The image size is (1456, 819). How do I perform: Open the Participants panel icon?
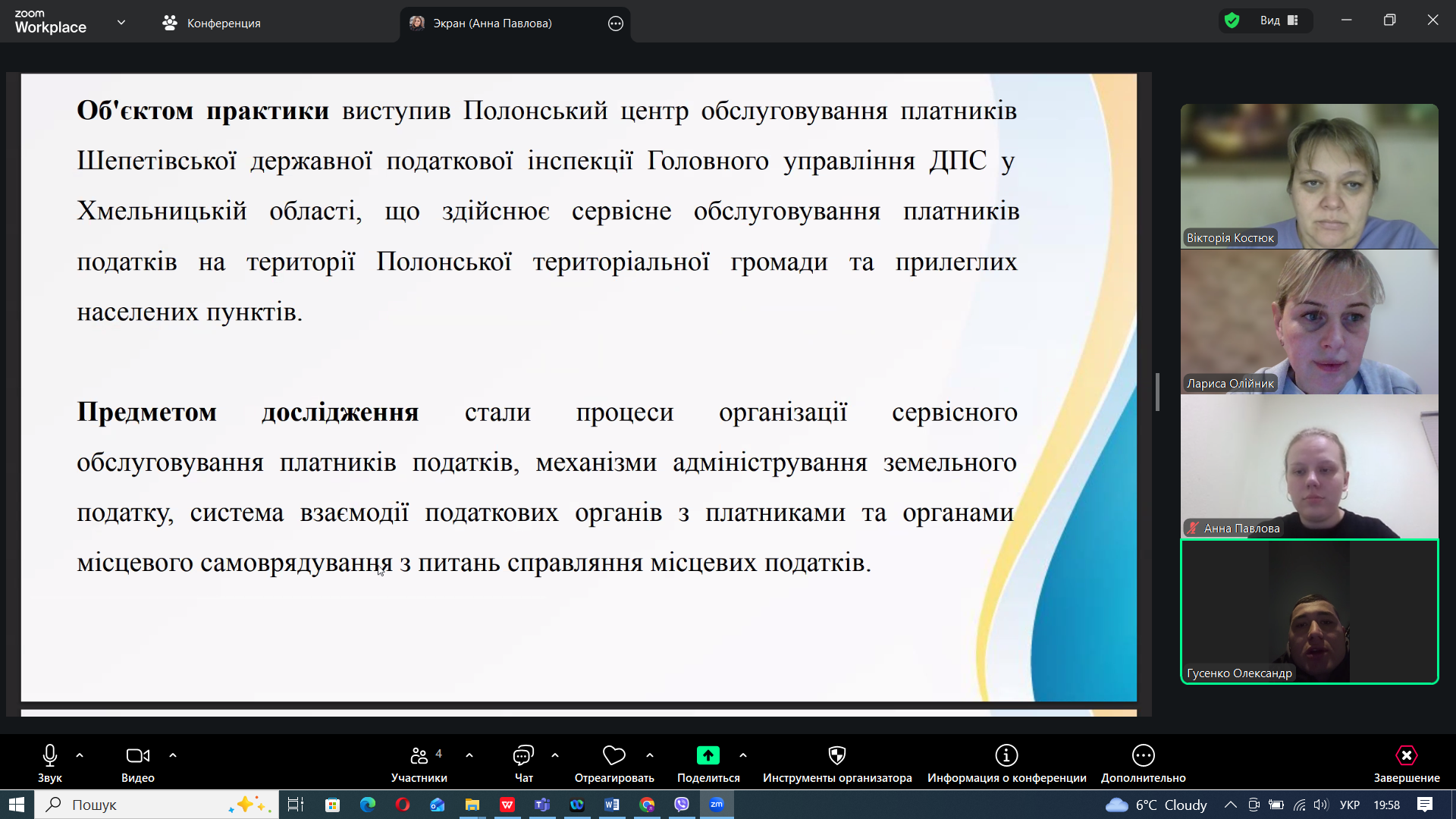pos(419,755)
